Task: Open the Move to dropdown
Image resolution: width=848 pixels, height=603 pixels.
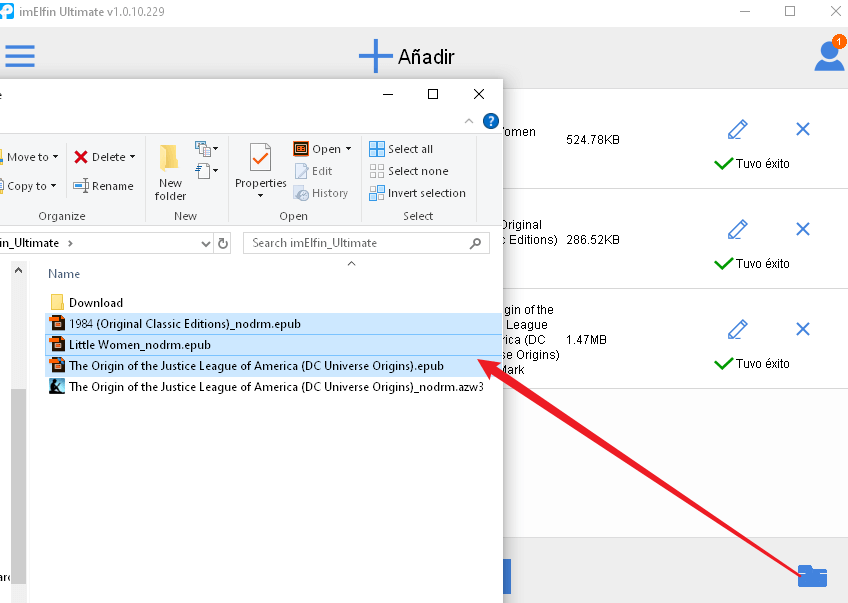Action: tap(31, 157)
